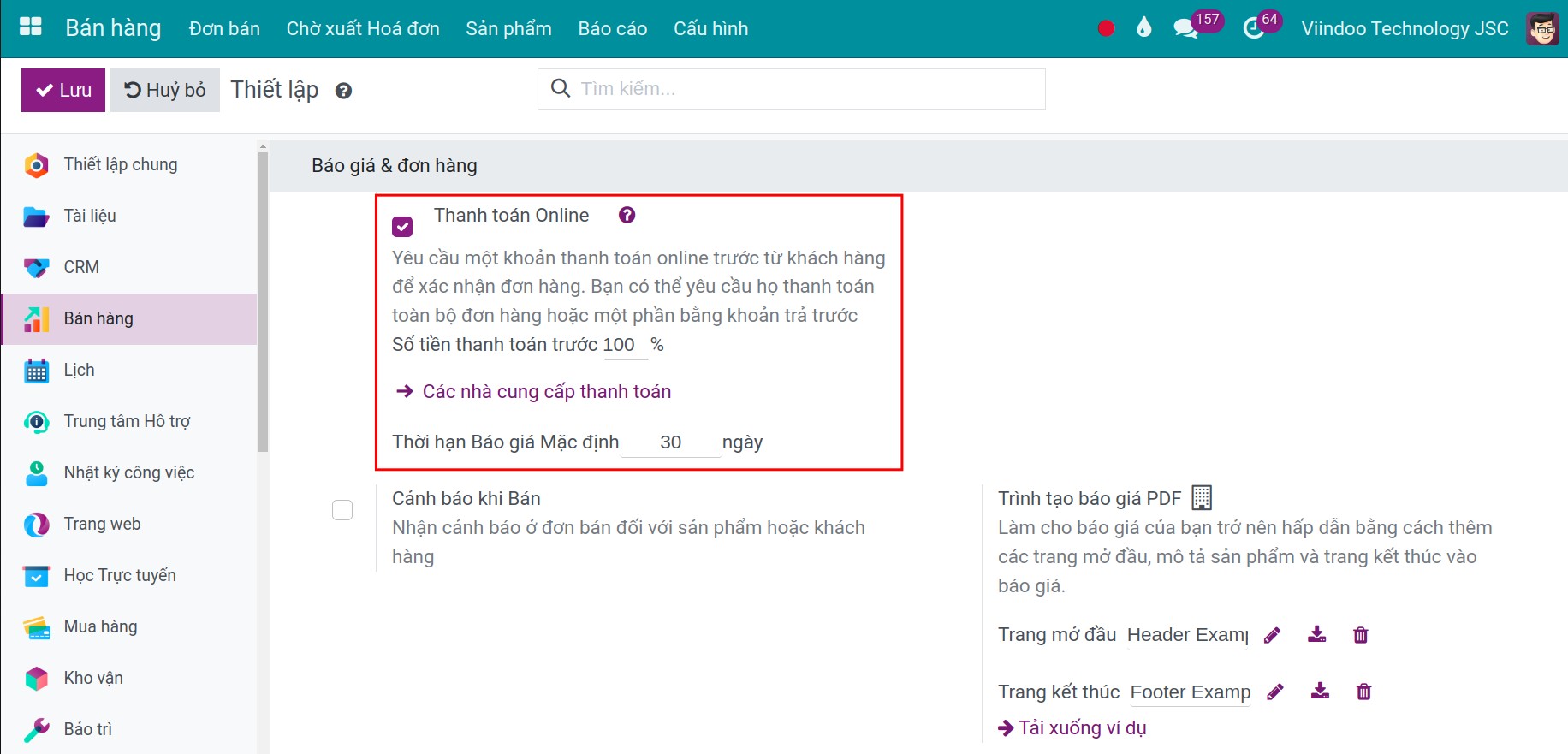
Task: Click the company icon next to Trình tạo báo giá PDF
Action: (1202, 497)
